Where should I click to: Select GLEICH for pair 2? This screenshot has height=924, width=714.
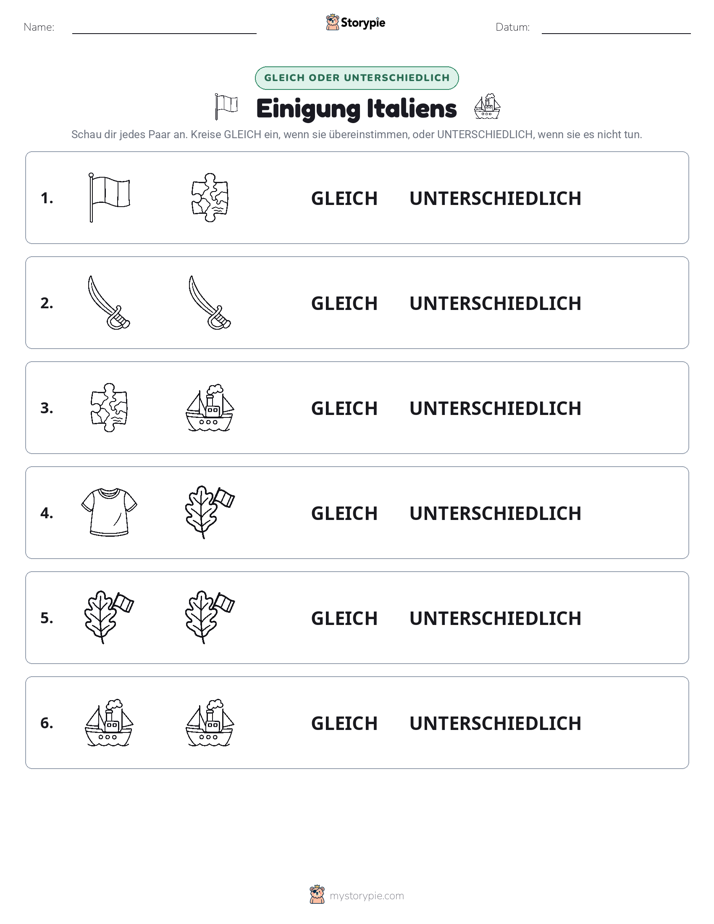[x=344, y=303]
